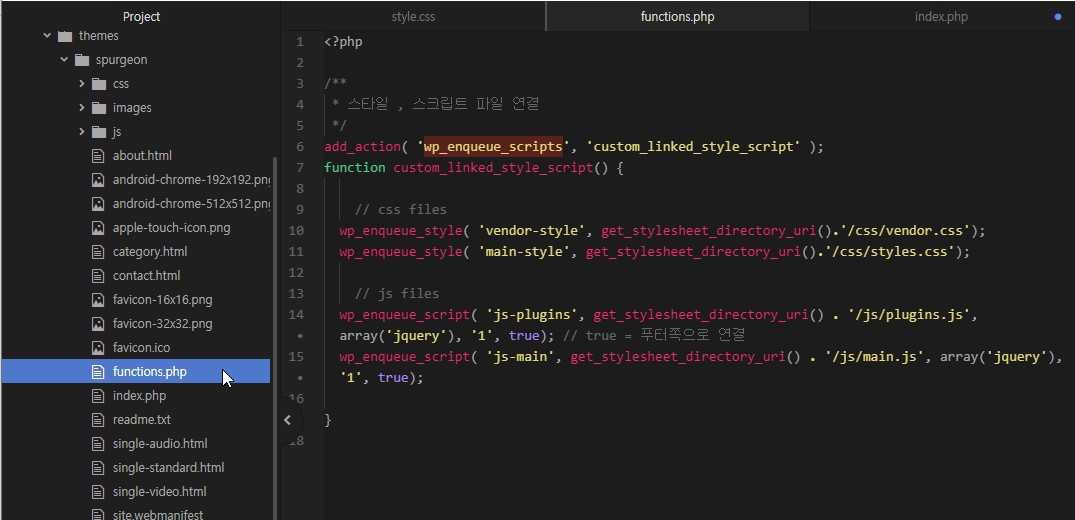Screen dimensions: 1075x520
Task: Click the images folder icon
Action: click(99, 108)
